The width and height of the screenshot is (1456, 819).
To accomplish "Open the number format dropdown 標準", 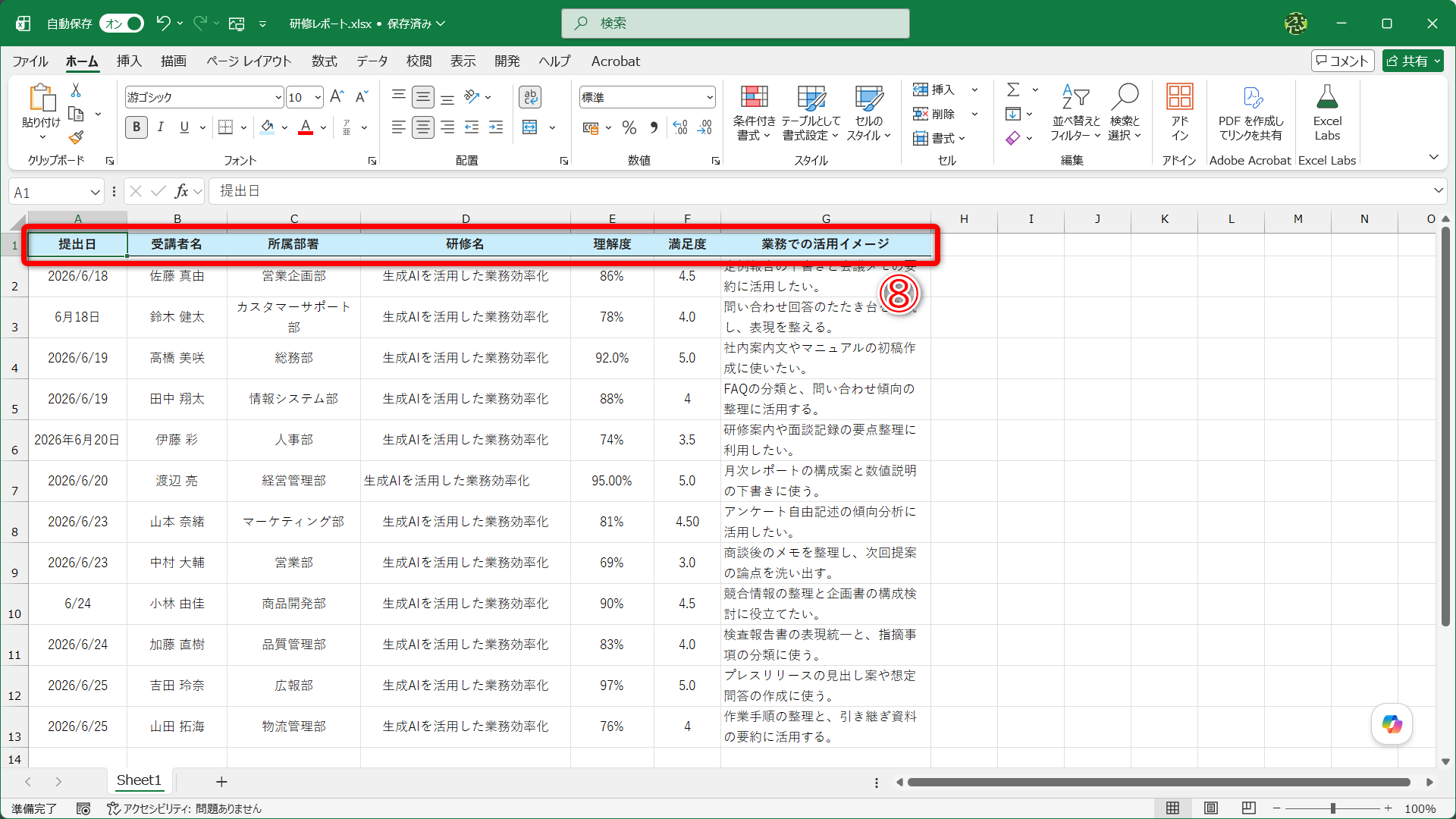I will click(647, 97).
